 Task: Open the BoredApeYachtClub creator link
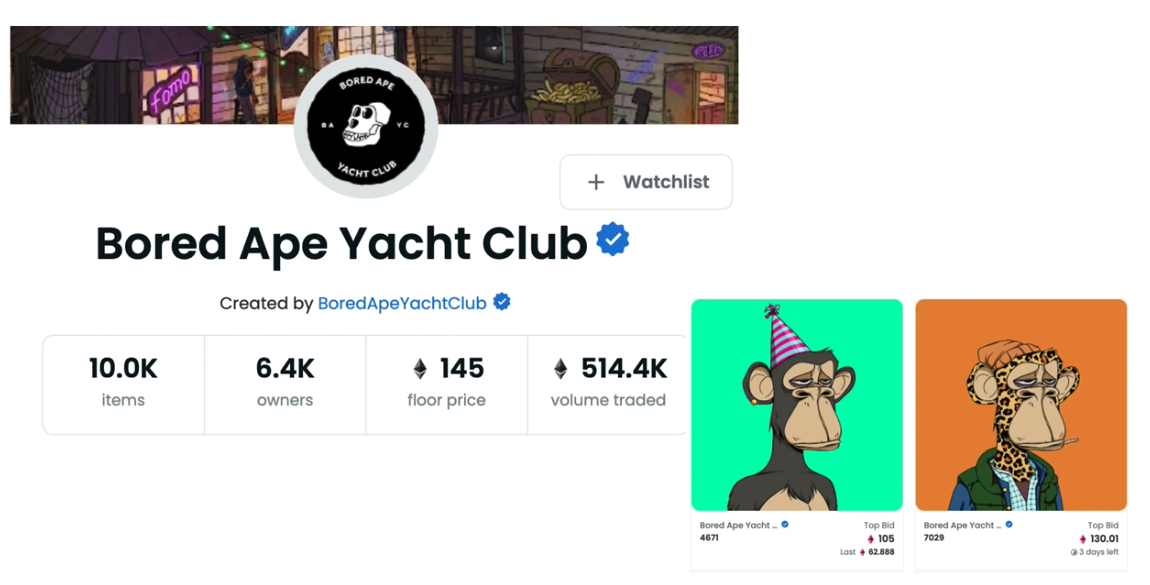click(402, 303)
